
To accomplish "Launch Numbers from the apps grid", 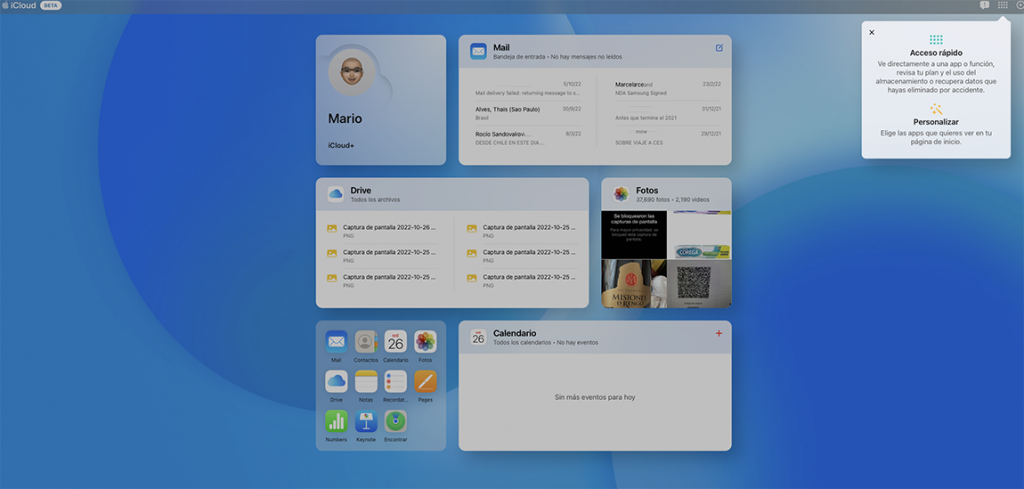I will pos(336,421).
